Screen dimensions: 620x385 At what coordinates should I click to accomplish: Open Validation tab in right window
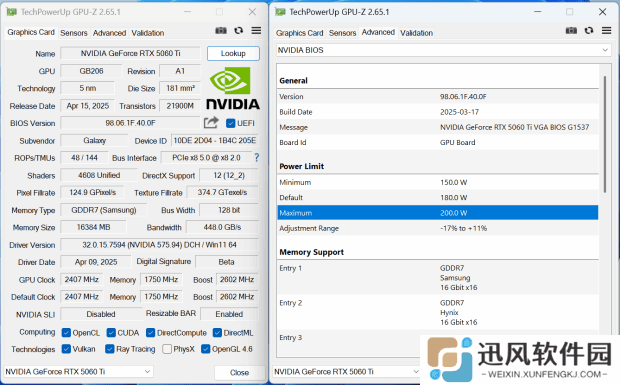click(x=416, y=33)
